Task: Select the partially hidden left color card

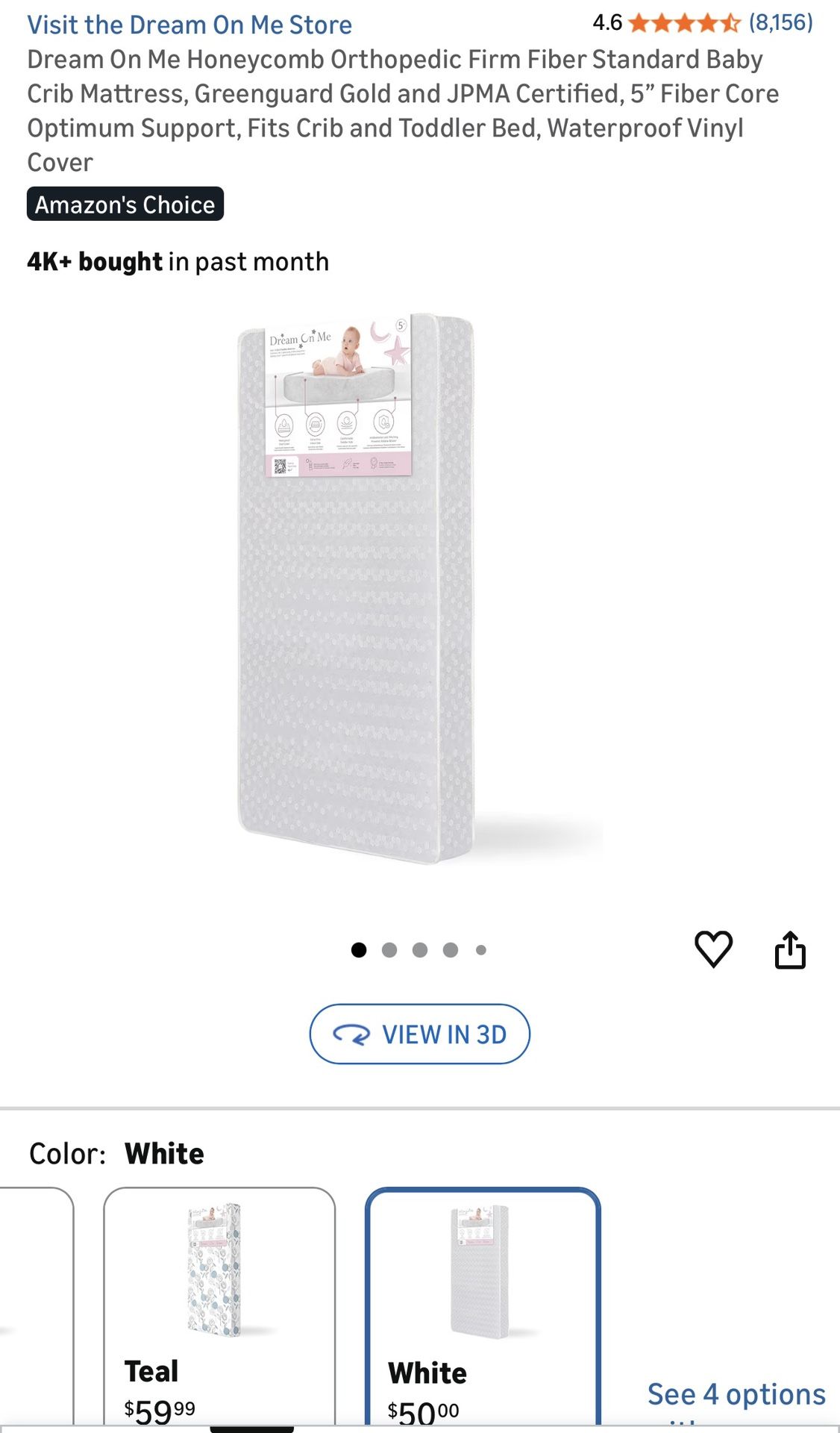Action: pos(37,1306)
